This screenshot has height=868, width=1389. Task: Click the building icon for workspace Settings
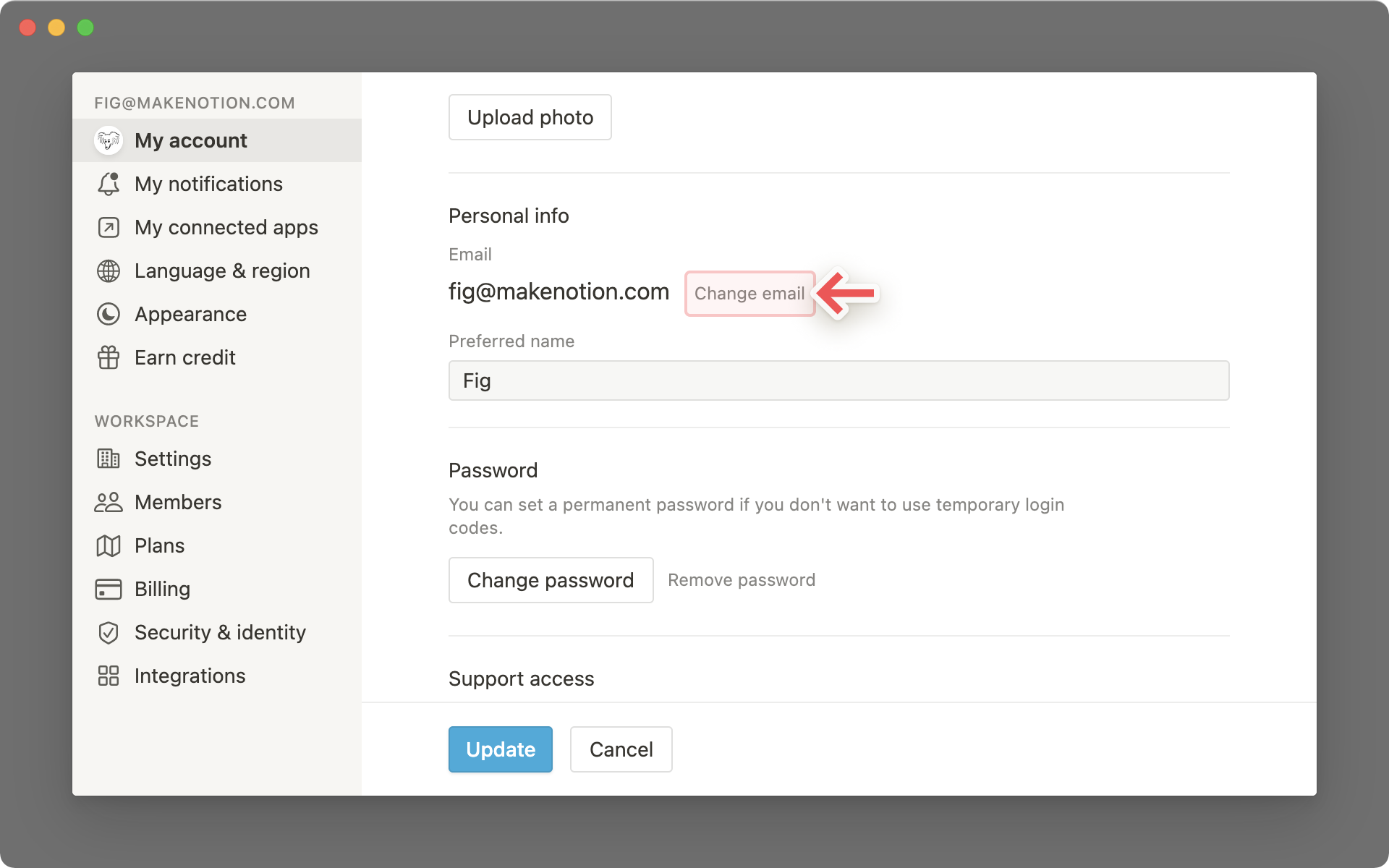tap(109, 459)
